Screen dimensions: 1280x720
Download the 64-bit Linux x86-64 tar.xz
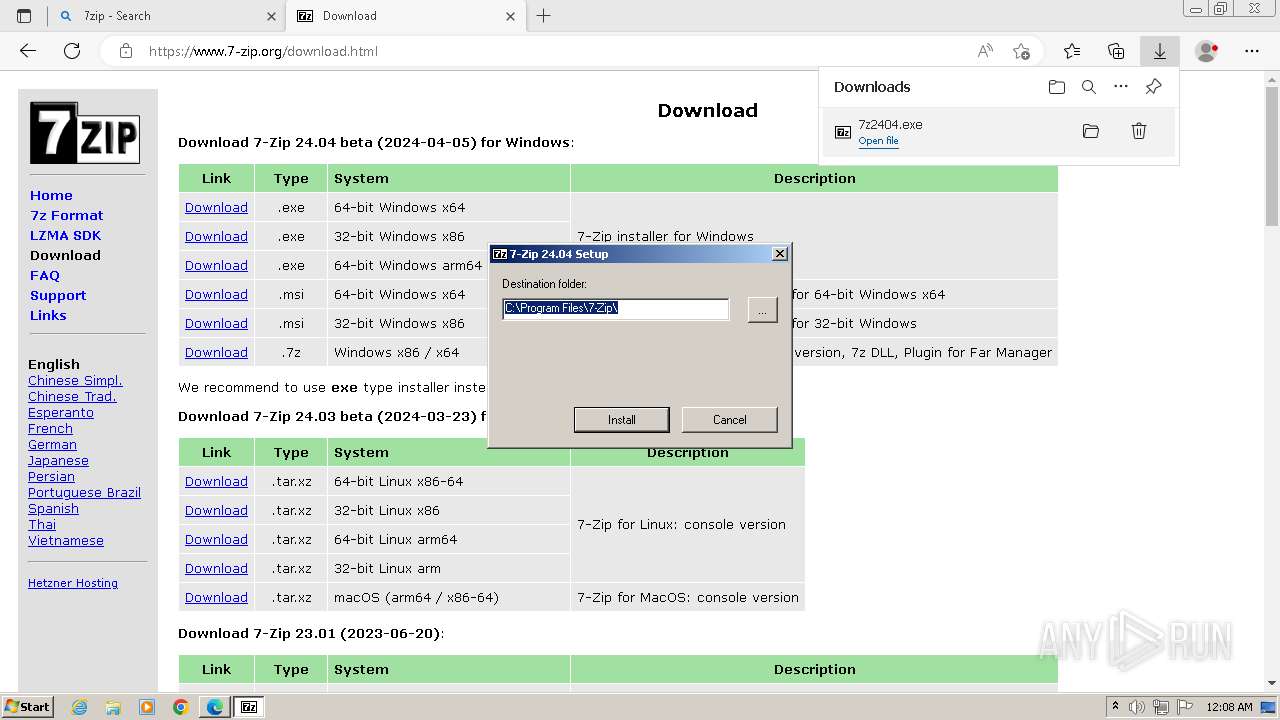[x=216, y=481]
